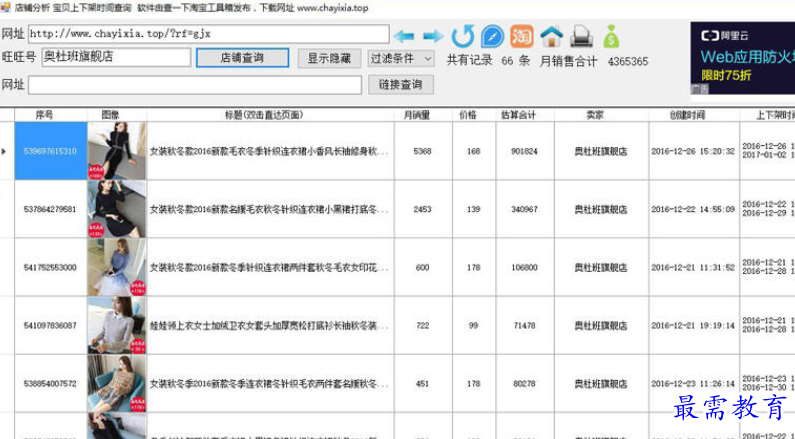795x439 pixels.
Task: Click the back arrow icon
Action: [x=404, y=36]
